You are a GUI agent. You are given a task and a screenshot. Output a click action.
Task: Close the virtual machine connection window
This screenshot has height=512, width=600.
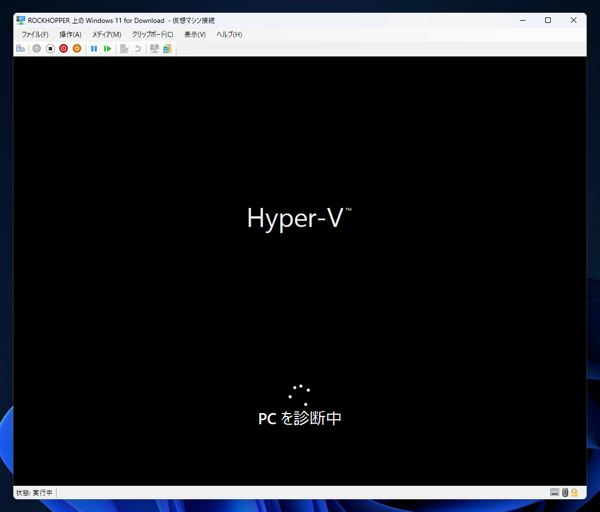pos(574,20)
